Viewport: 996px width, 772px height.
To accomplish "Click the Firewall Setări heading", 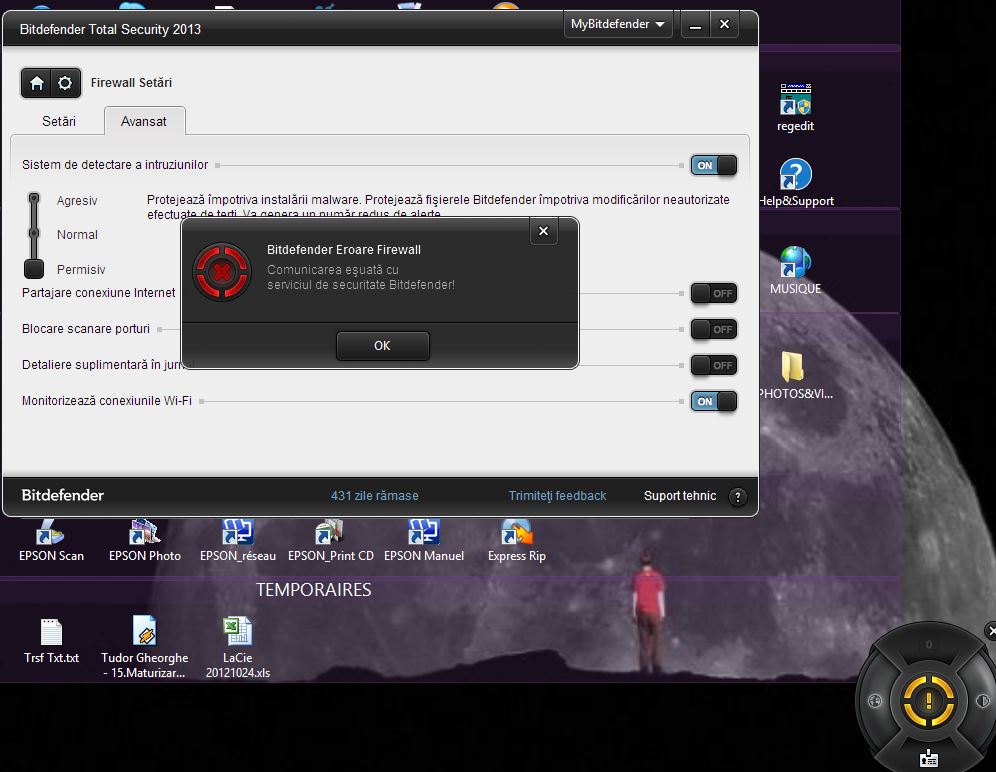I will pyautogui.click(x=131, y=83).
